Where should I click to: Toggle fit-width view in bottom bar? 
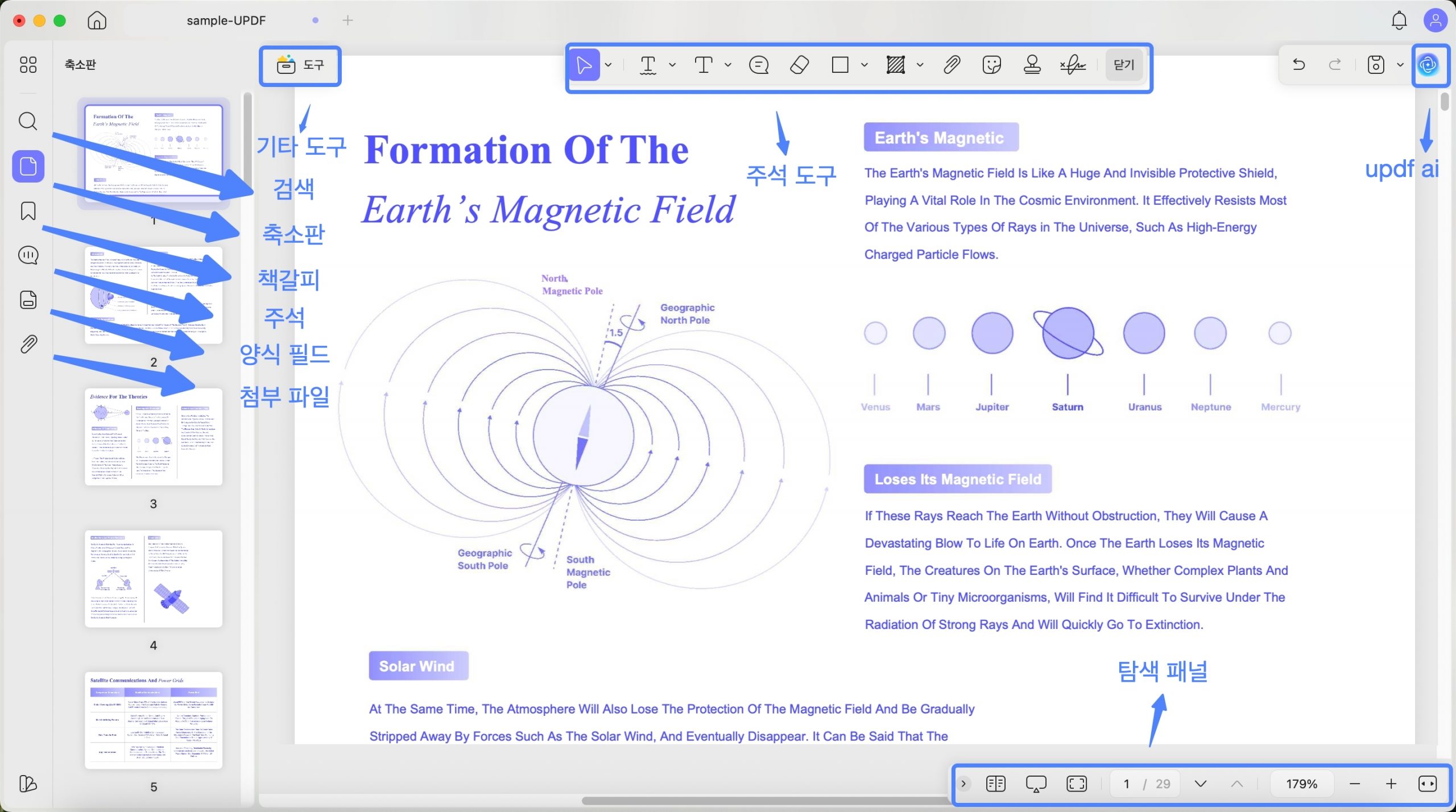tap(1428, 784)
